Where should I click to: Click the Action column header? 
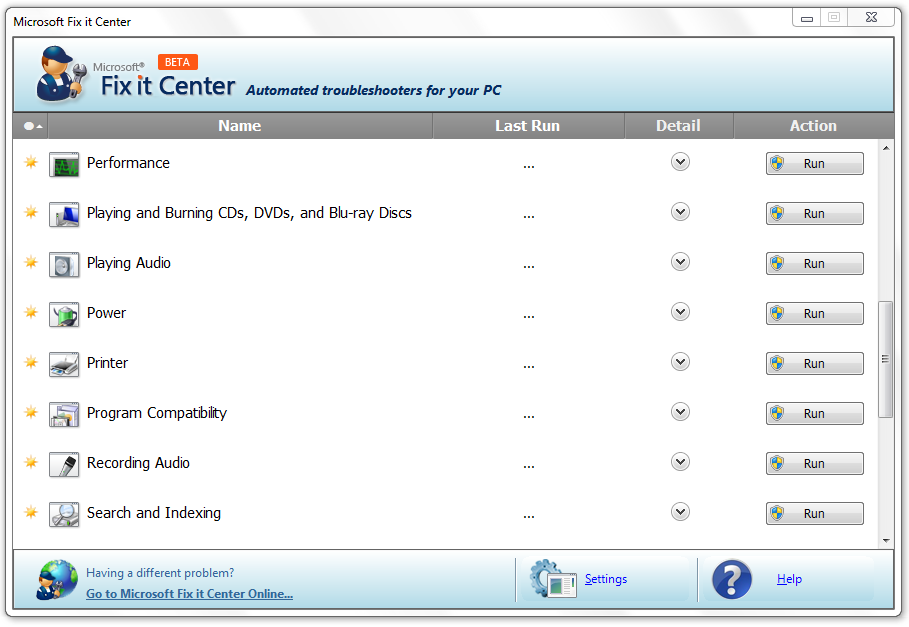813,126
